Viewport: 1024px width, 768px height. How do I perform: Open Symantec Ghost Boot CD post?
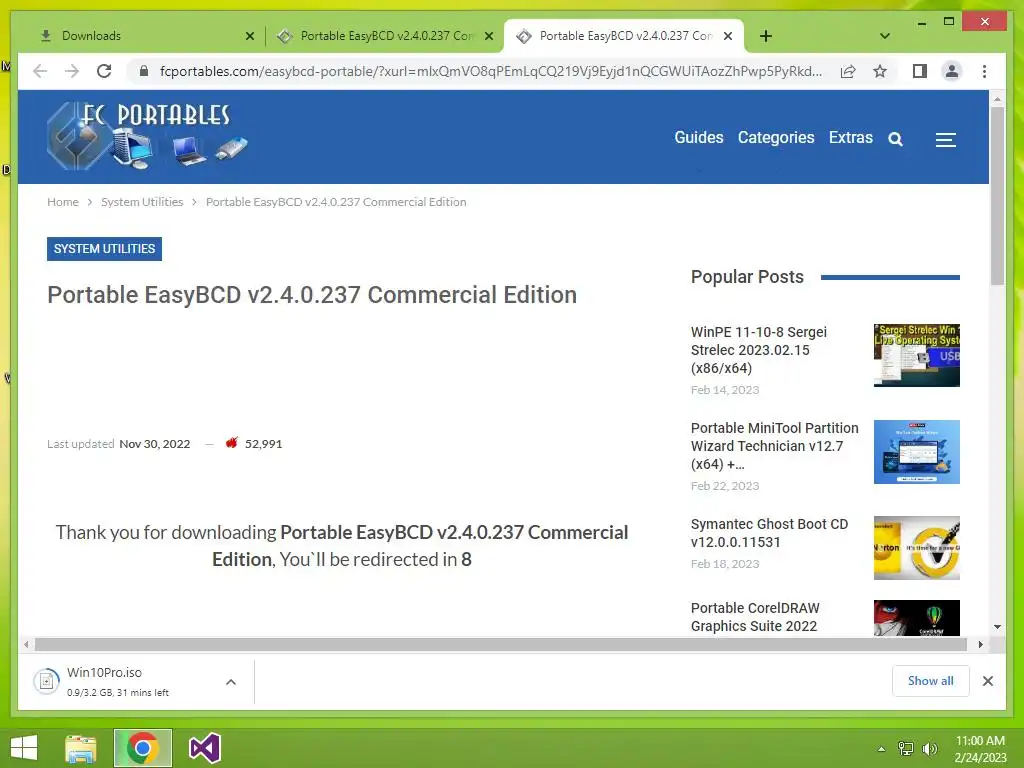tap(769, 533)
